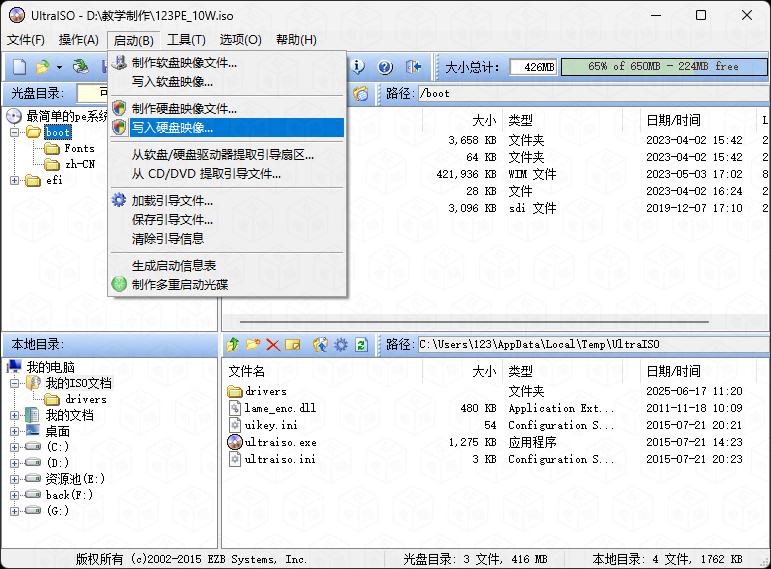Click the green refresh icon in local toolbar
Viewport: 771px width, 569px height.
[x=361, y=345]
